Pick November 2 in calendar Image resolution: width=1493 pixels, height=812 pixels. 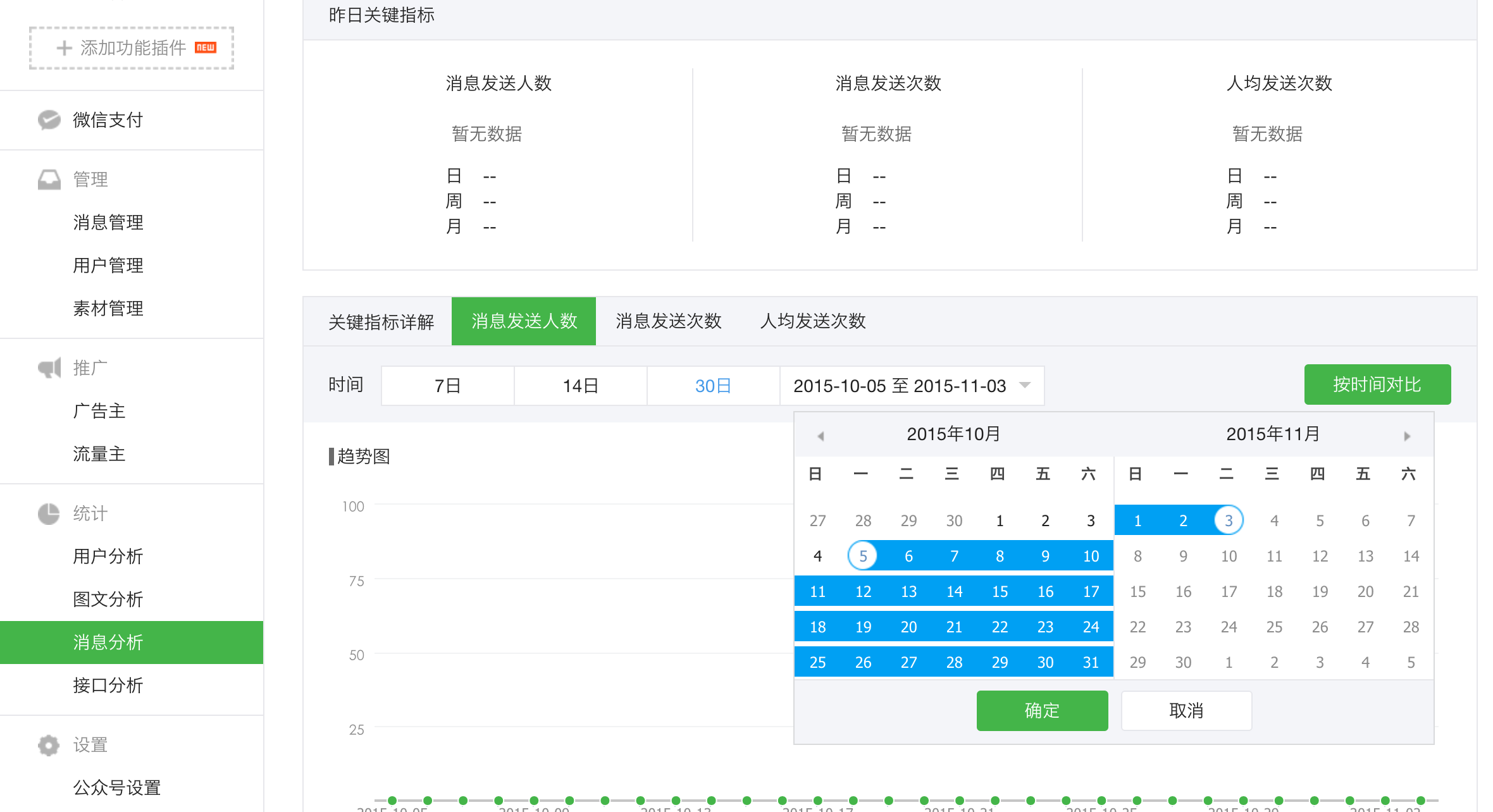pyautogui.click(x=1183, y=520)
